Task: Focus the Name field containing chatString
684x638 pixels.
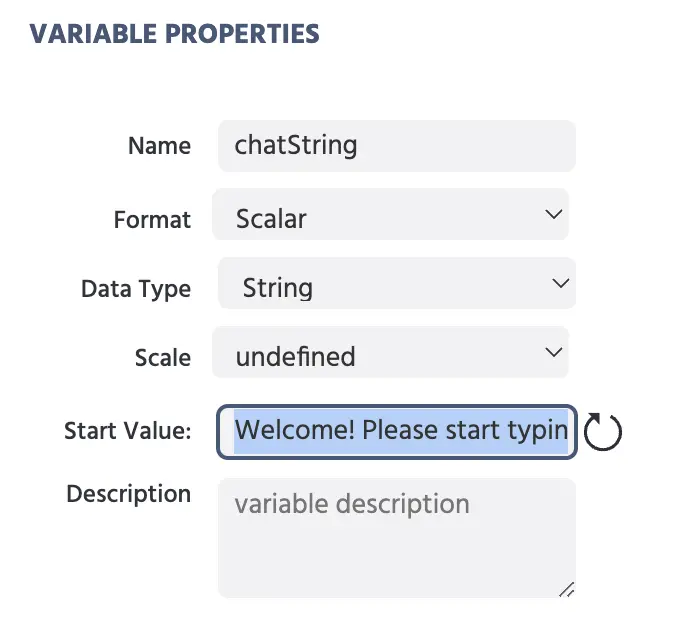Action: (x=397, y=146)
